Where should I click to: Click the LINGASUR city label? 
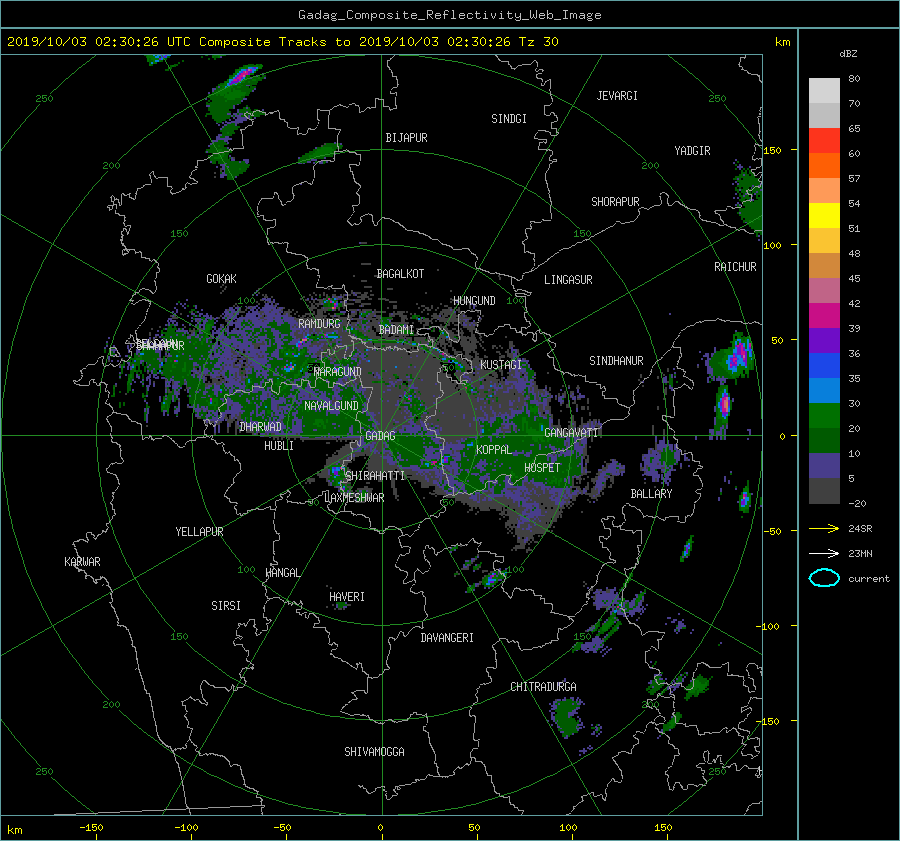(568, 280)
